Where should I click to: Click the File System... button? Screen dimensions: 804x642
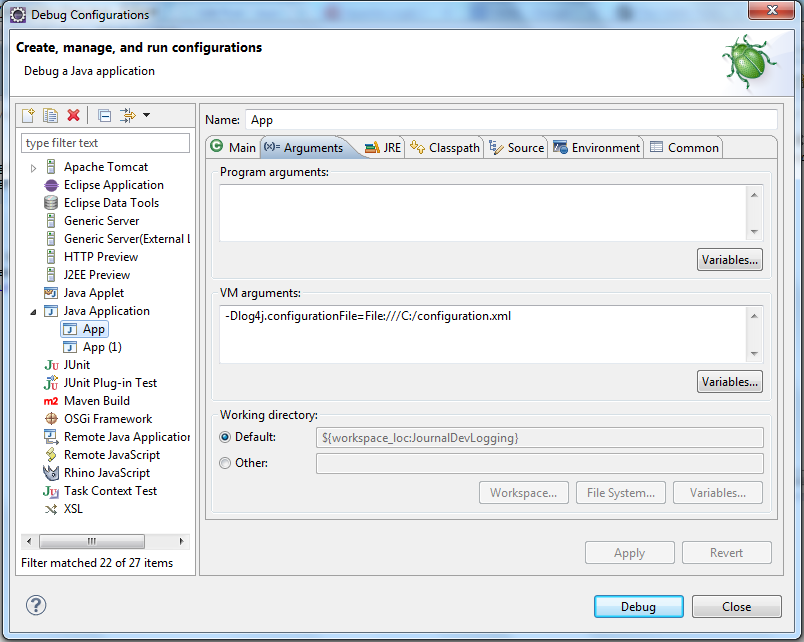(621, 493)
